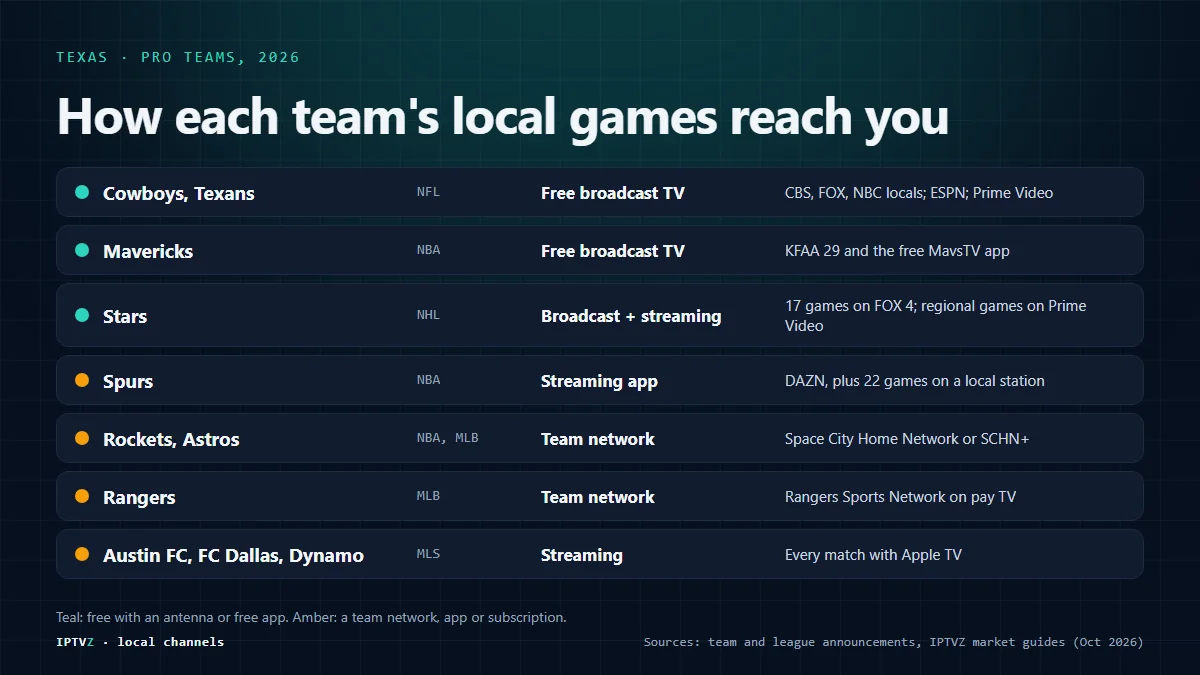
Task: Click the "NBA" label in Spurs row
Action: pos(428,380)
